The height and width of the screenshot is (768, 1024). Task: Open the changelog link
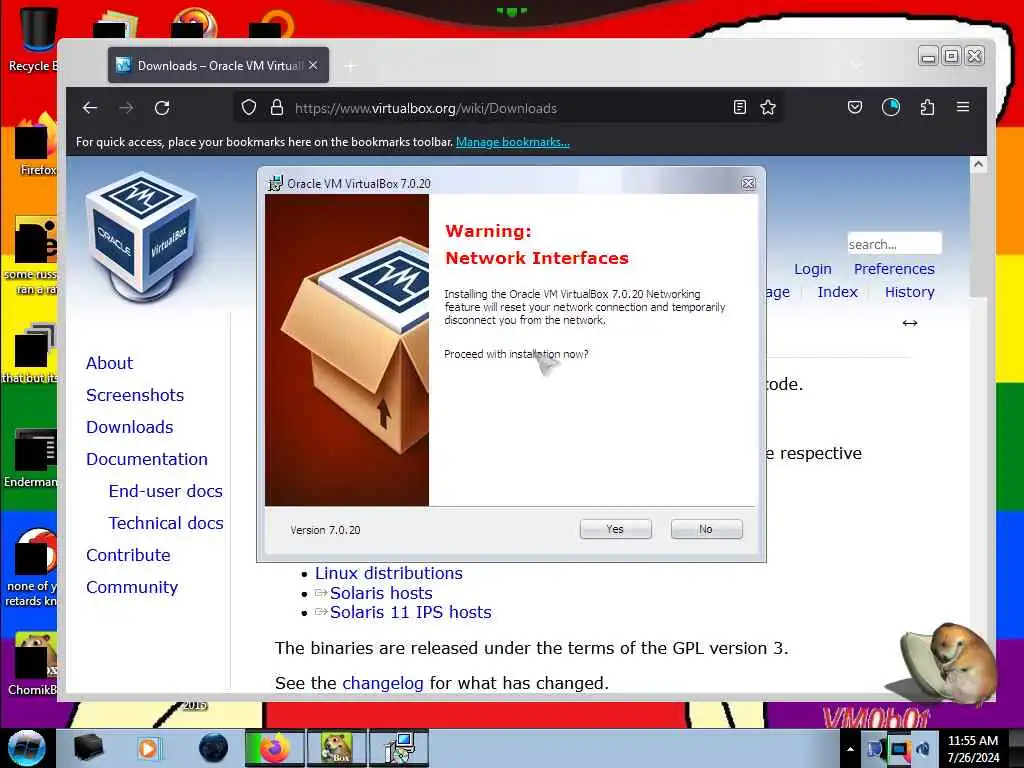coord(383,683)
